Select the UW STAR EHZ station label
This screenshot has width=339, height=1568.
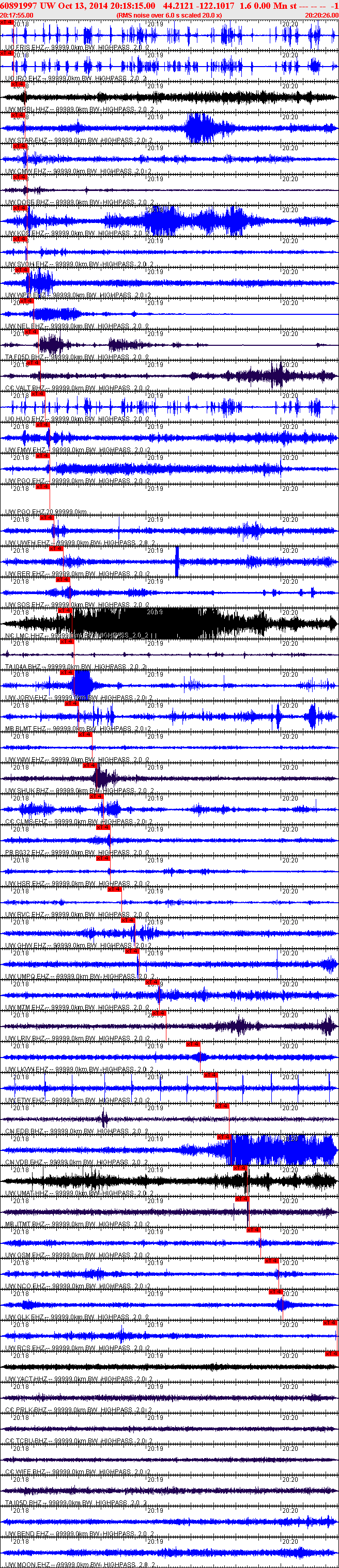click(26, 140)
